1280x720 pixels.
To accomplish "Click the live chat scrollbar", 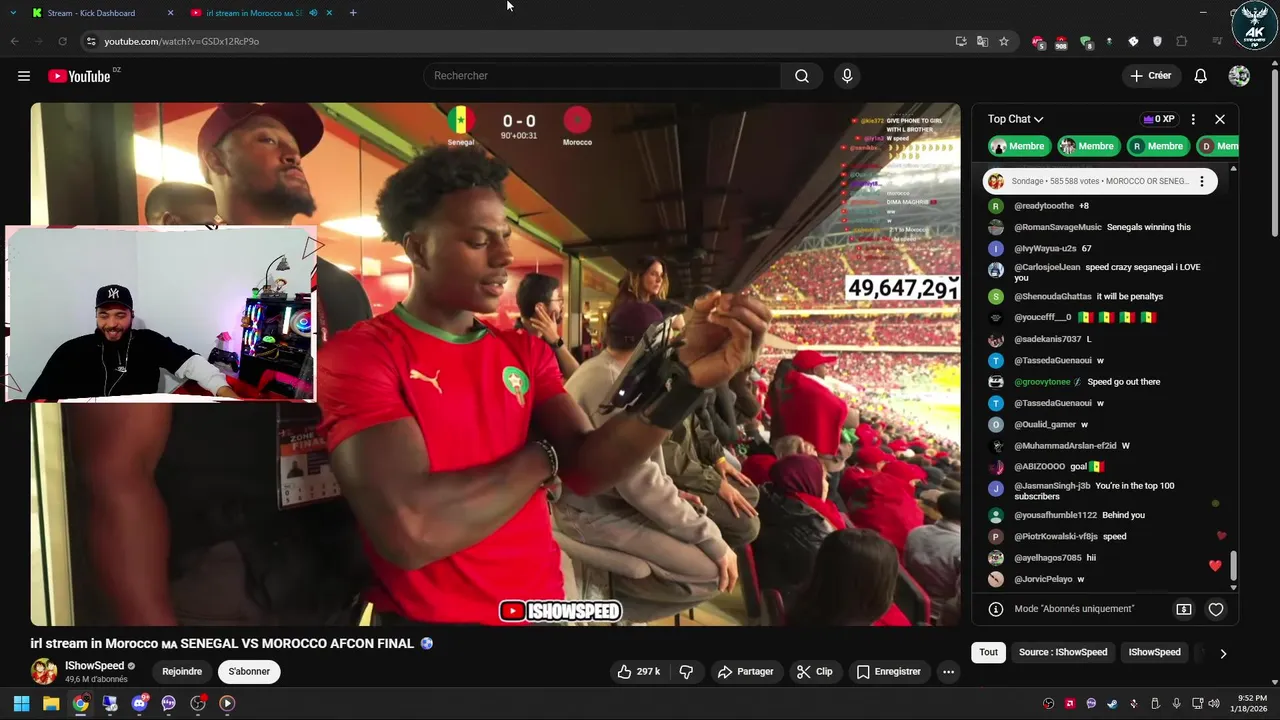I will pos(1233,566).
